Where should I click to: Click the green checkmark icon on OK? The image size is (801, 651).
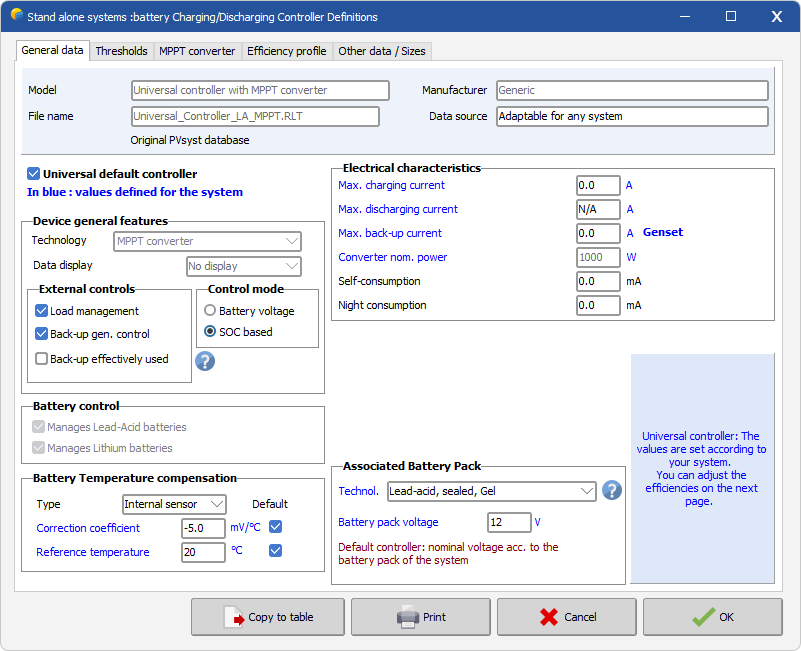pyautogui.click(x=703, y=617)
